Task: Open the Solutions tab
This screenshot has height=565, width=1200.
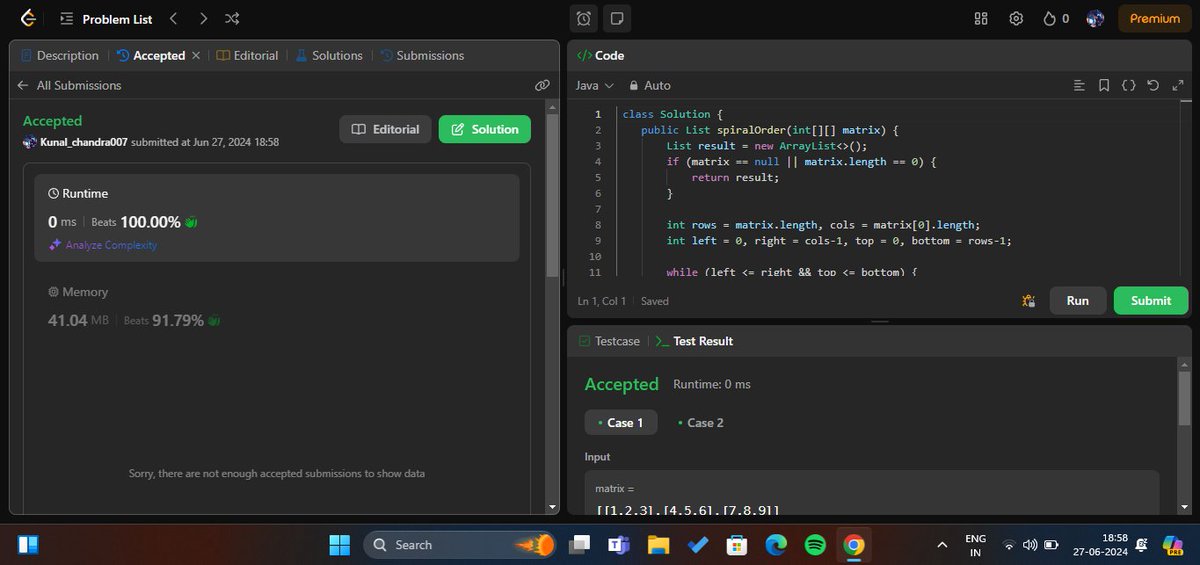Action: [x=328, y=56]
